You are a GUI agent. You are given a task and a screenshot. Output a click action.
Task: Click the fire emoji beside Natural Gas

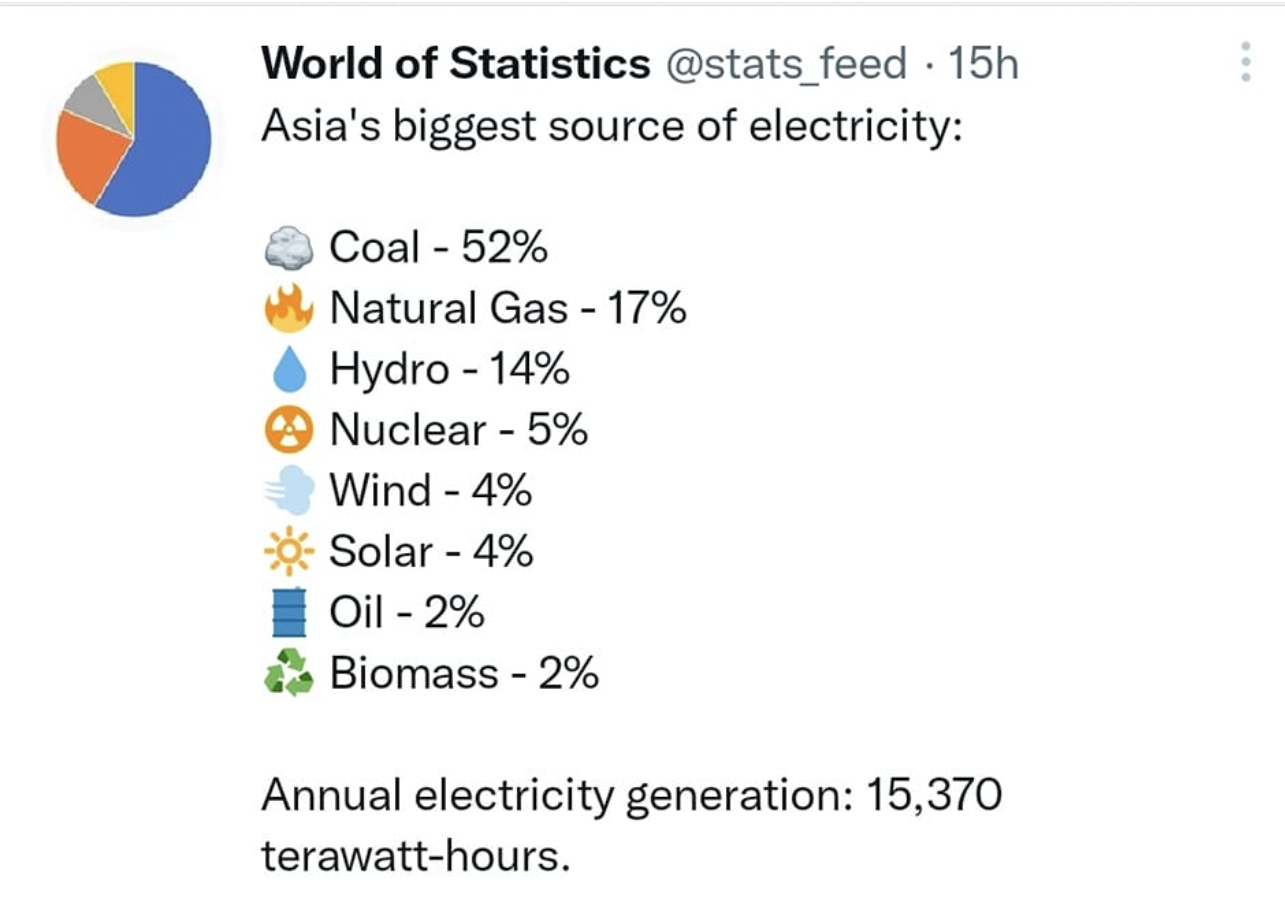pos(289,308)
